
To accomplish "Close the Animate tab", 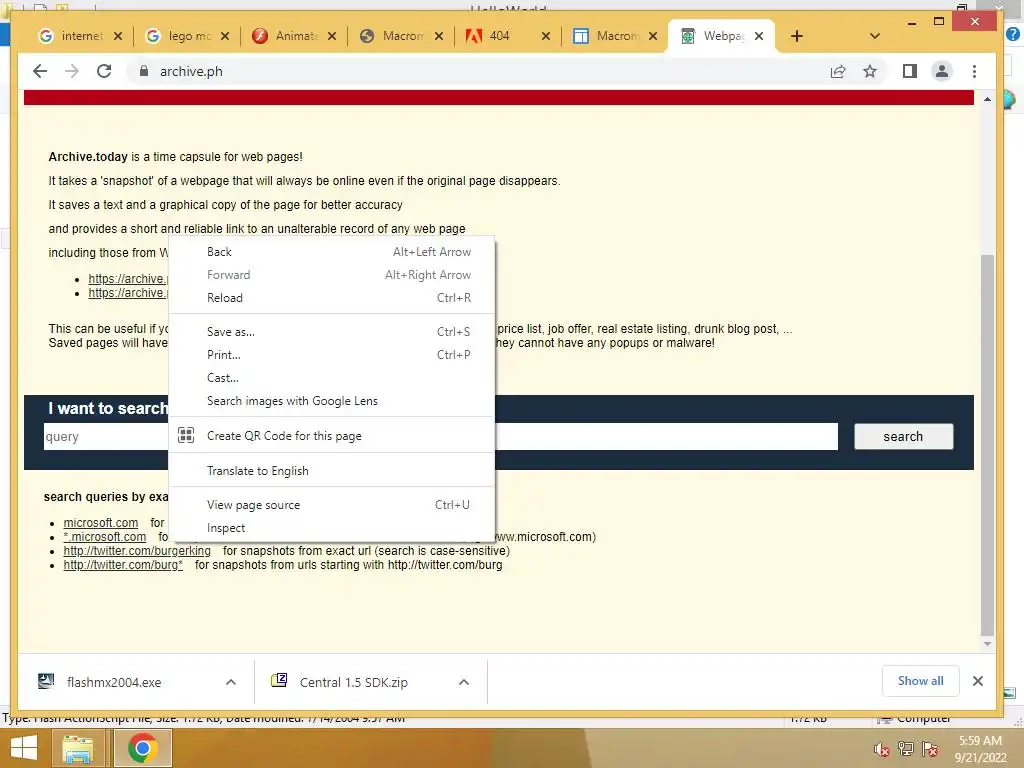I will point(332,36).
